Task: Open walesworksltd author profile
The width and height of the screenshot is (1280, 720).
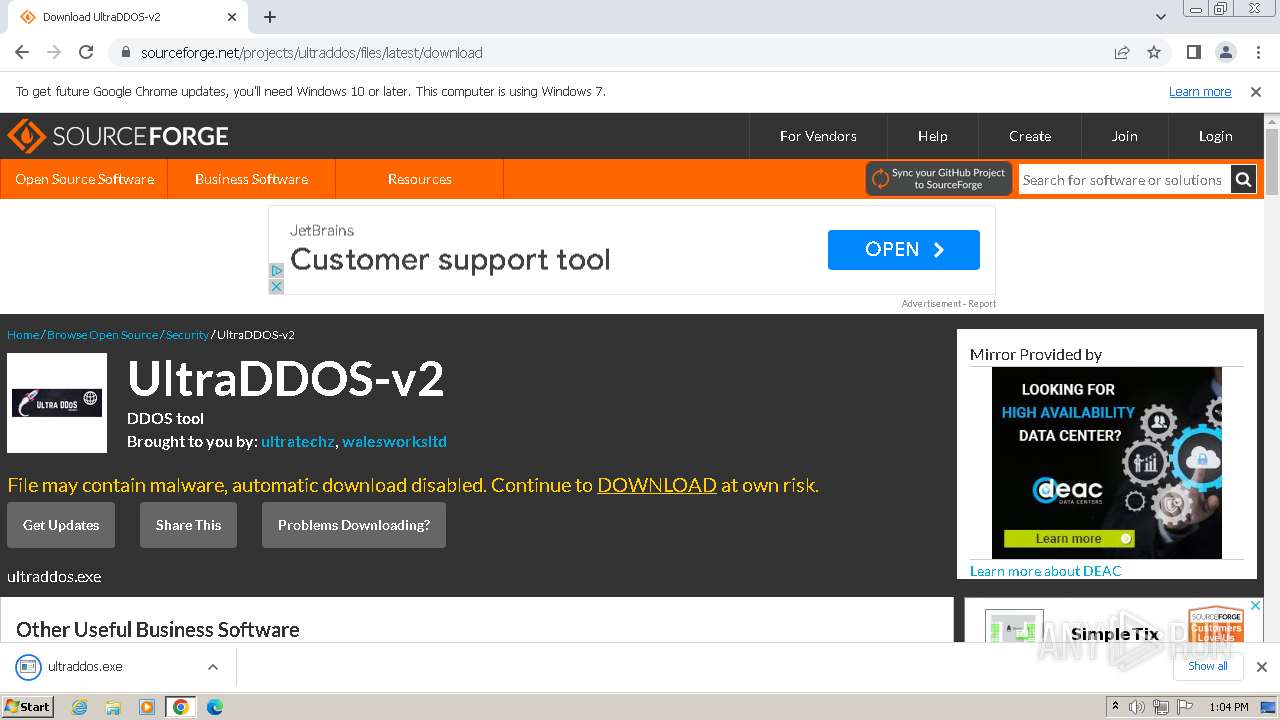Action: pos(394,441)
